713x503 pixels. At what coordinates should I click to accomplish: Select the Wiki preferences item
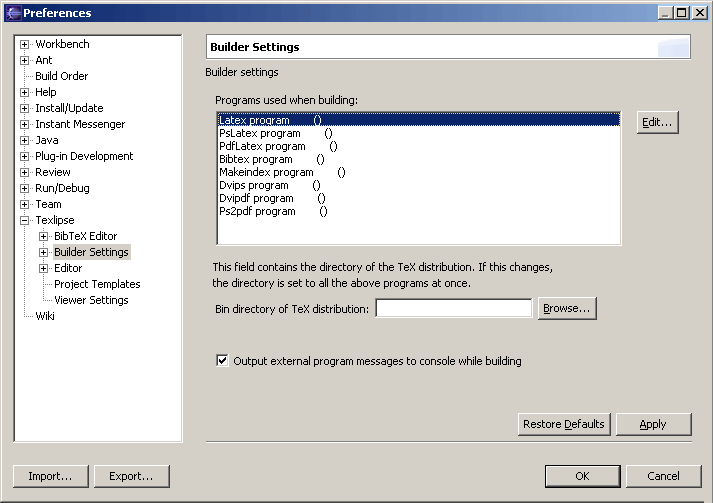45,316
